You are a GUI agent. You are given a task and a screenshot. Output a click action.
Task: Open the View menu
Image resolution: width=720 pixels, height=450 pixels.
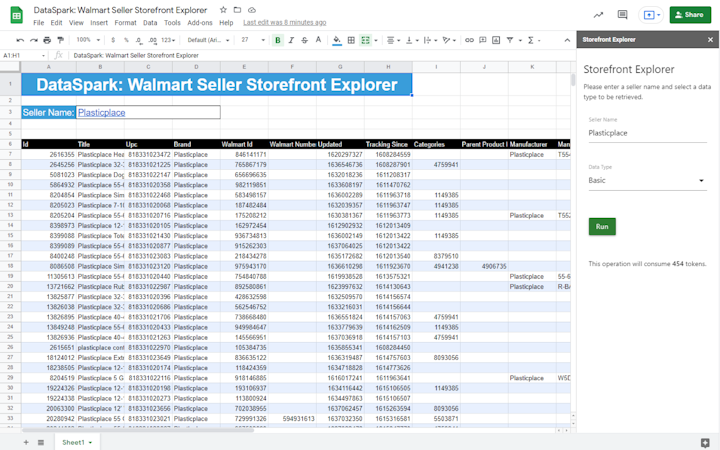(x=76, y=22)
